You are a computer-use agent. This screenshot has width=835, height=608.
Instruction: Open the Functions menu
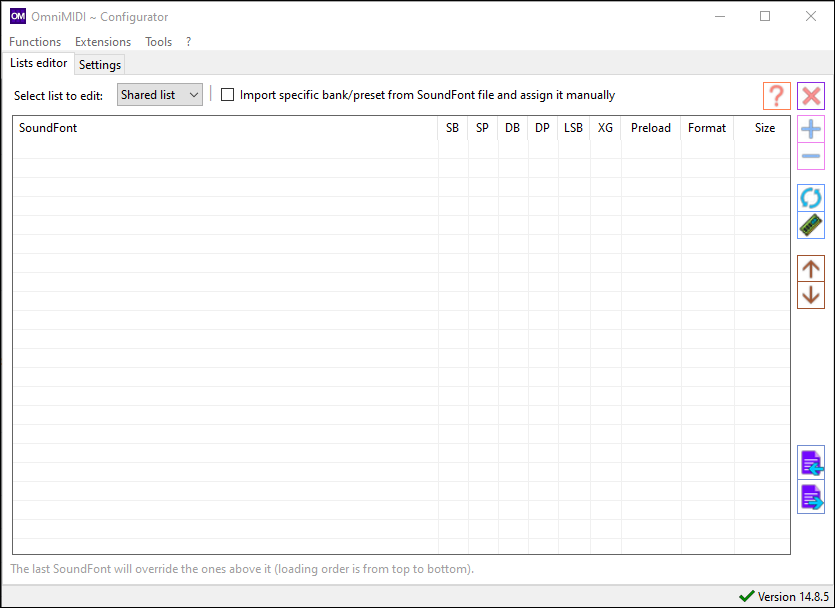coord(35,42)
